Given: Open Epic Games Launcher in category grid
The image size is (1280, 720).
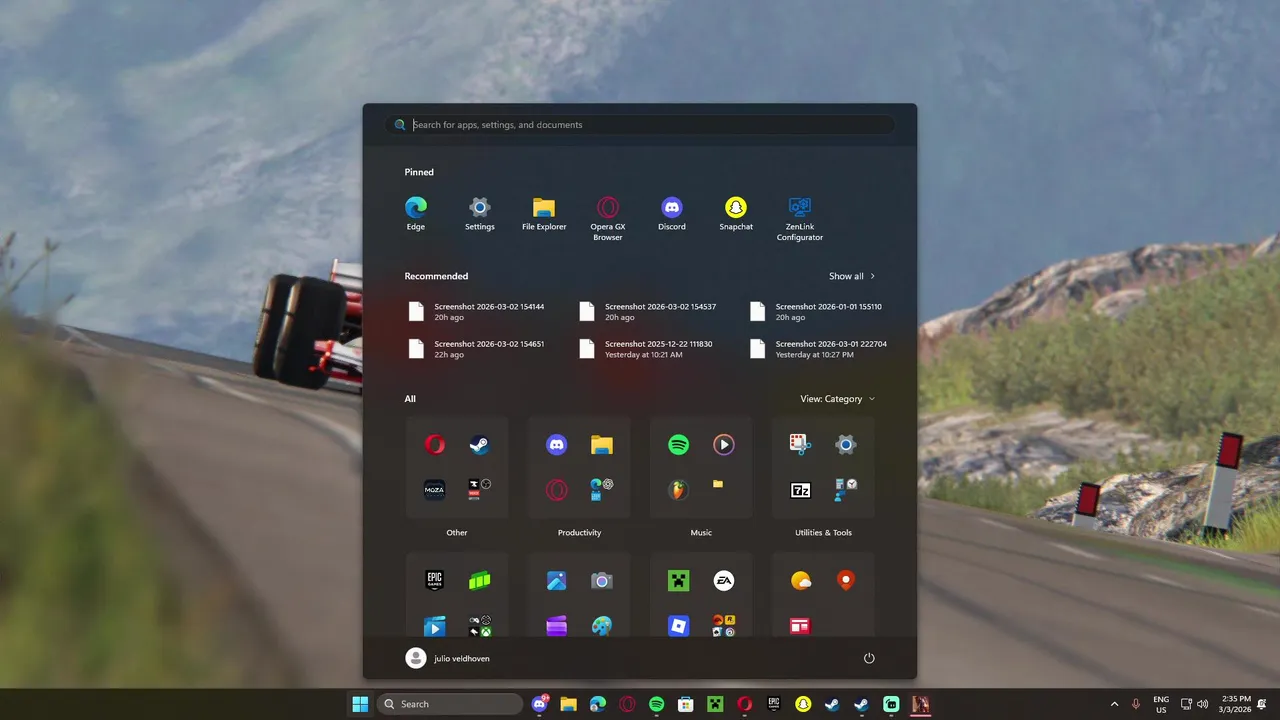Looking at the screenshot, I should coord(435,581).
